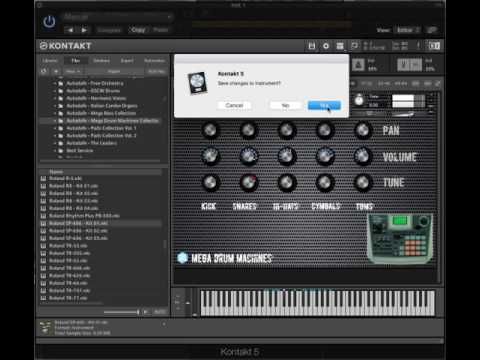The height and width of the screenshot is (360, 480).
Task: Click the drum machine thumbnail image
Action: pos(400,239)
